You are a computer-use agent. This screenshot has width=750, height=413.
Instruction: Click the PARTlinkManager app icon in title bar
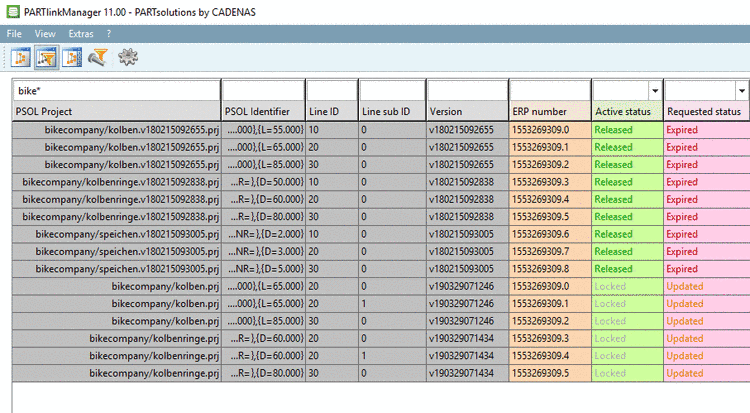pos(13,12)
